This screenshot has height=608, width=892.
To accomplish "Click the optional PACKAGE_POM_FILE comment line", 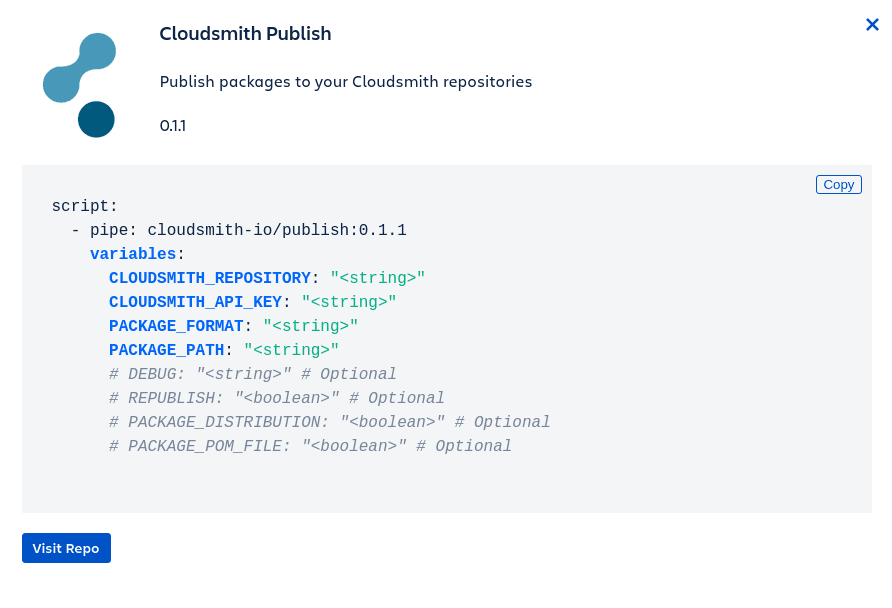I will (310, 446).
